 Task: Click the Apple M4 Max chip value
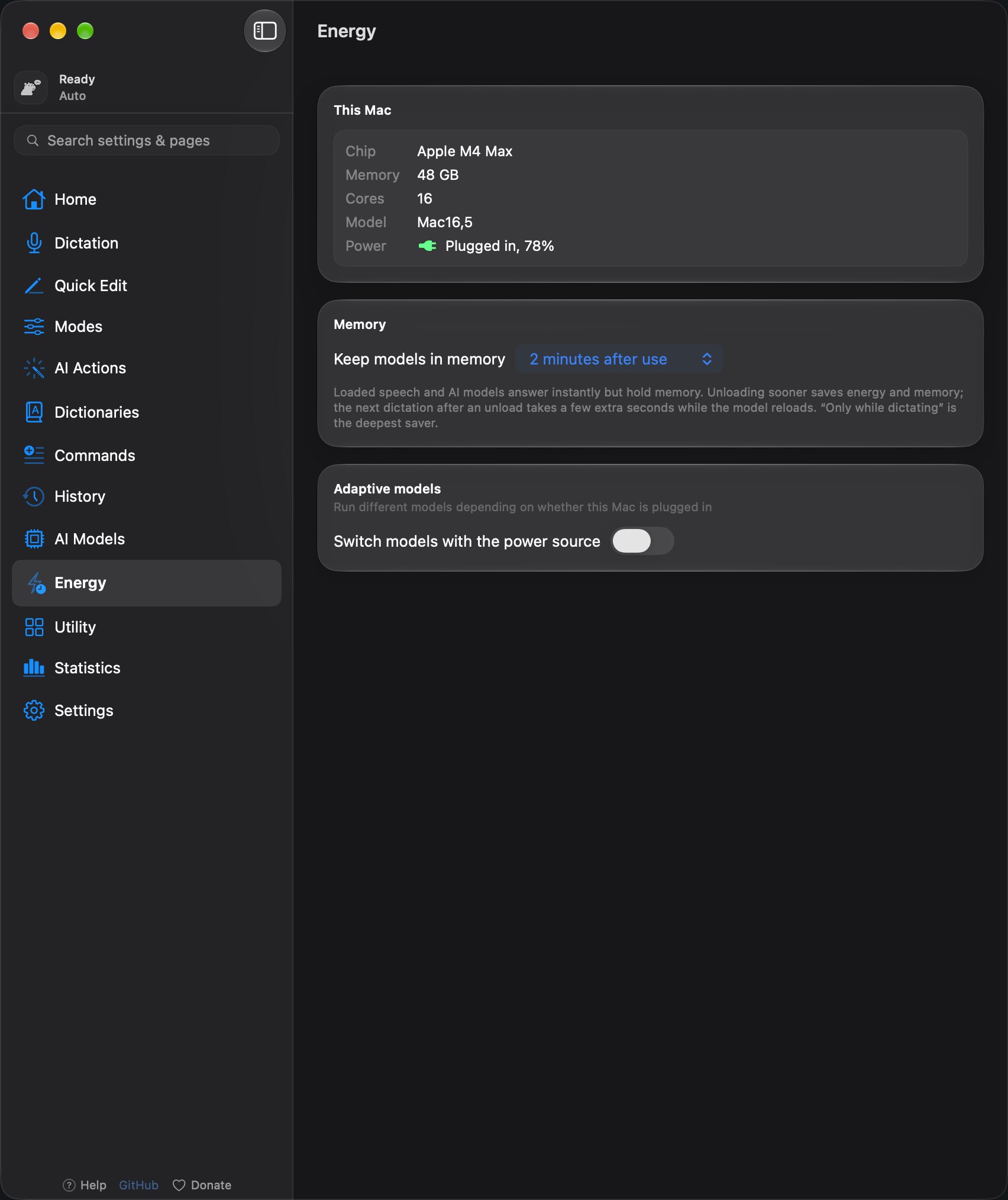[464, 151]
